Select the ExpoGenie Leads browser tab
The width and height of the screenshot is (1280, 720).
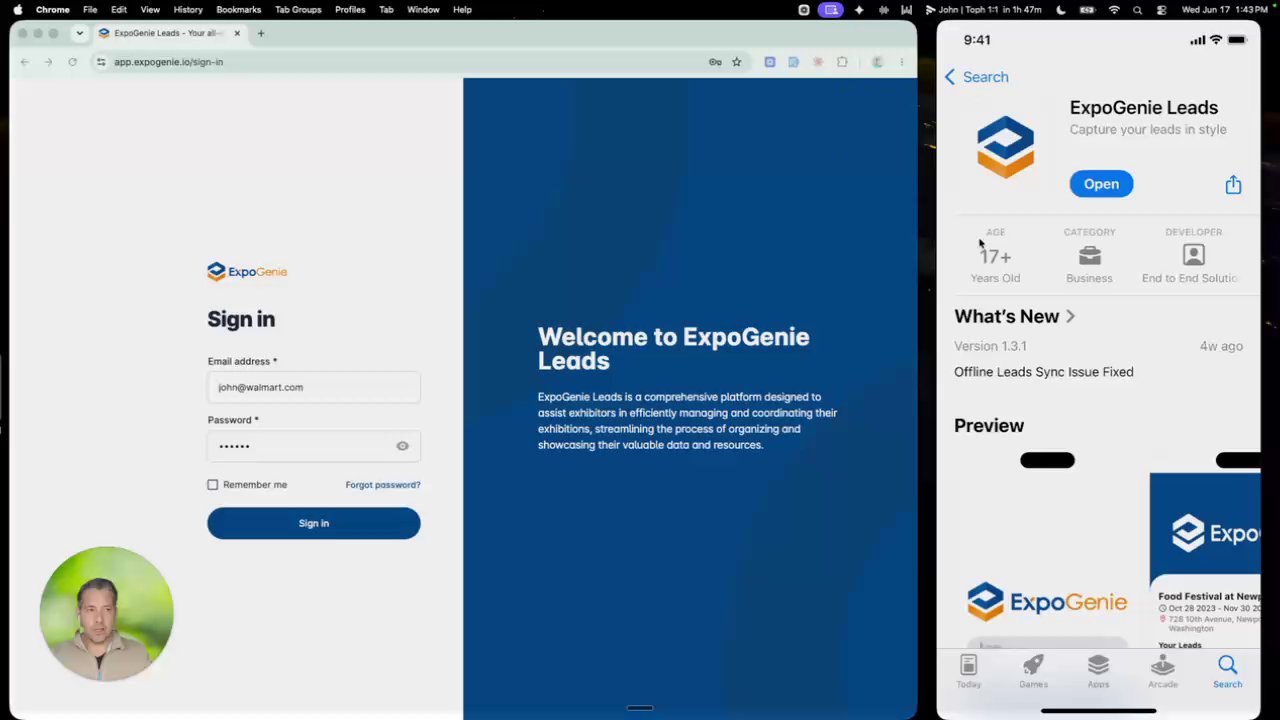(170, 33)
